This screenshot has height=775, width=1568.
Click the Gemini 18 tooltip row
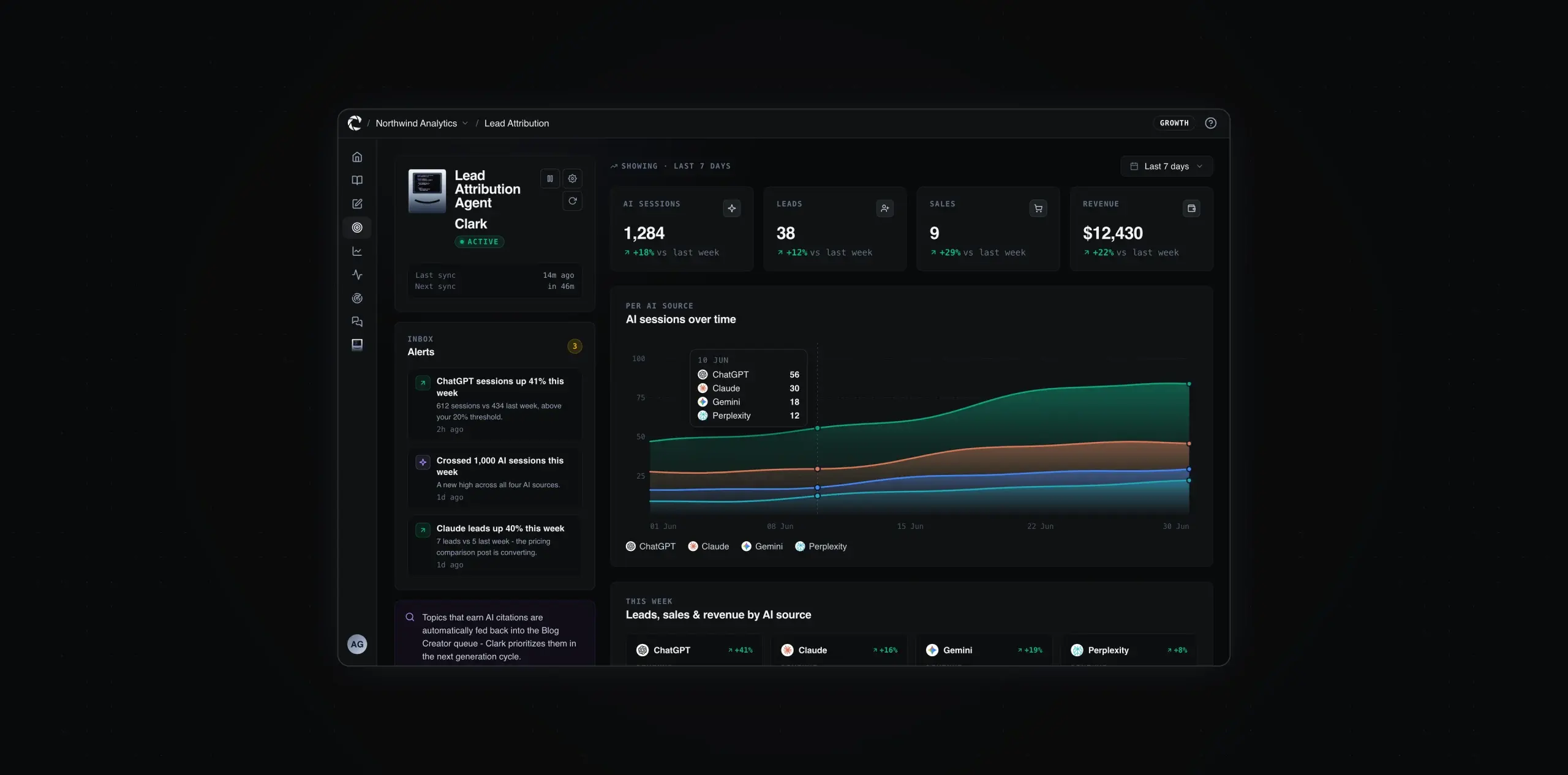click(748, 402)
